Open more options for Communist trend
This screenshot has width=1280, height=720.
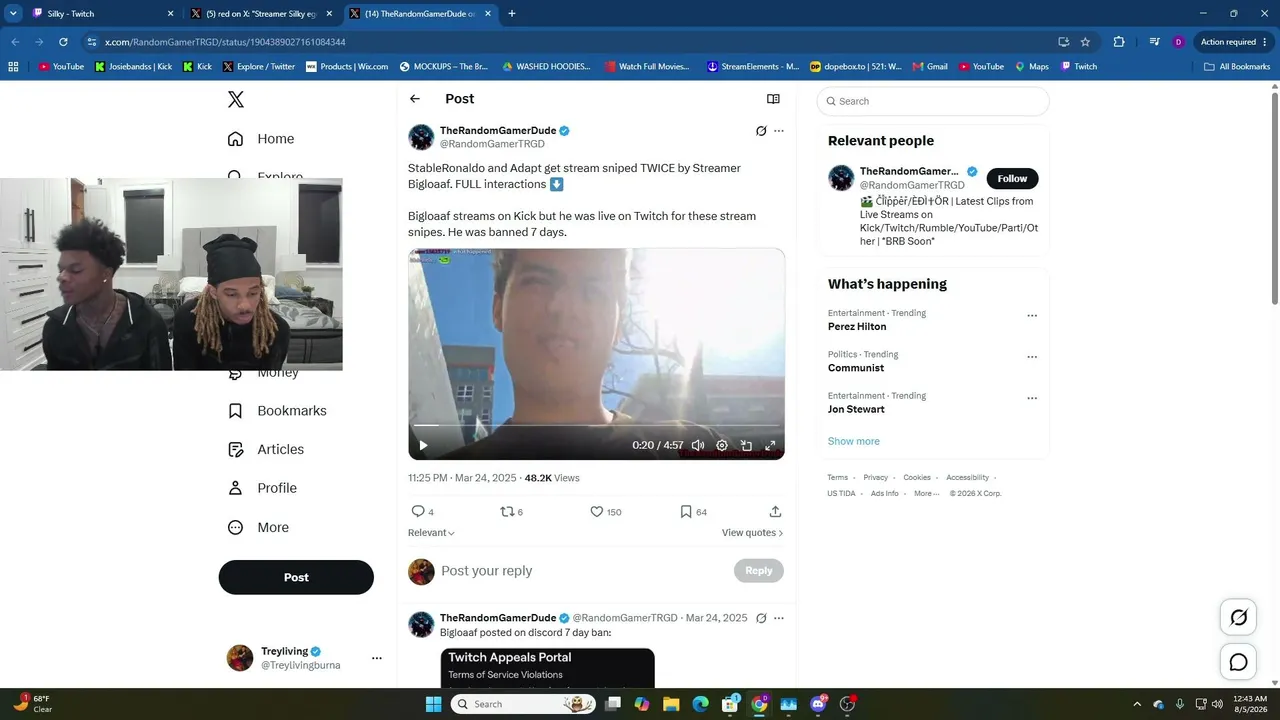tap(1032, 357)
